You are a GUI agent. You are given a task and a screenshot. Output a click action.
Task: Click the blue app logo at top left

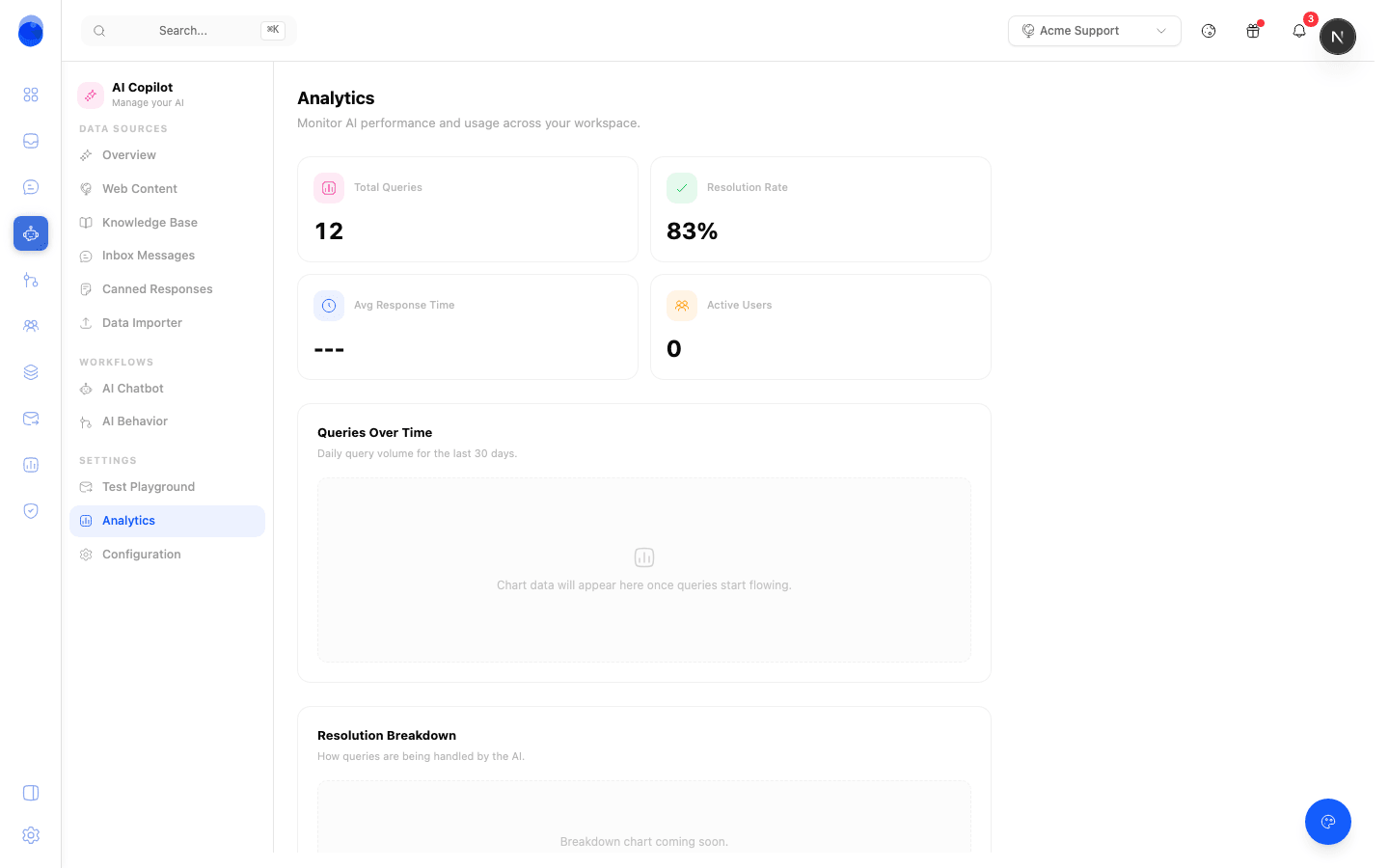tap(31, 31)
